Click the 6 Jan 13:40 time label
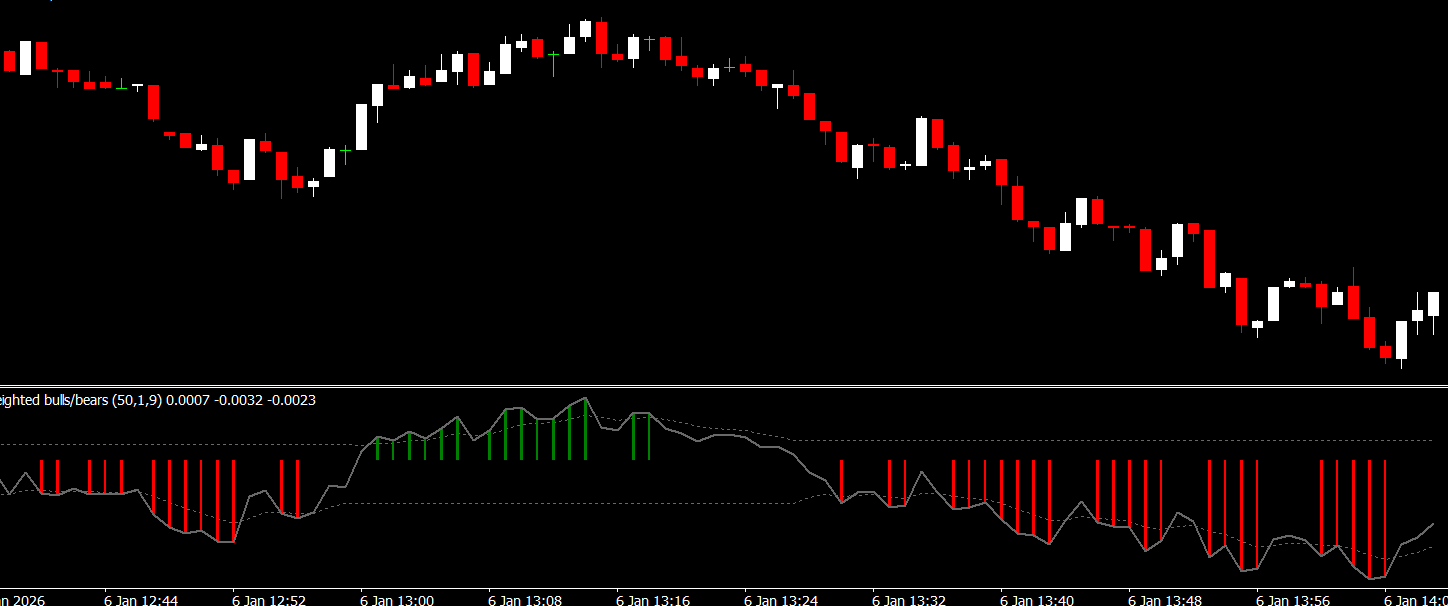Image resolution: width=1448 pixels, height=606 pixels. pos(1037,600)
